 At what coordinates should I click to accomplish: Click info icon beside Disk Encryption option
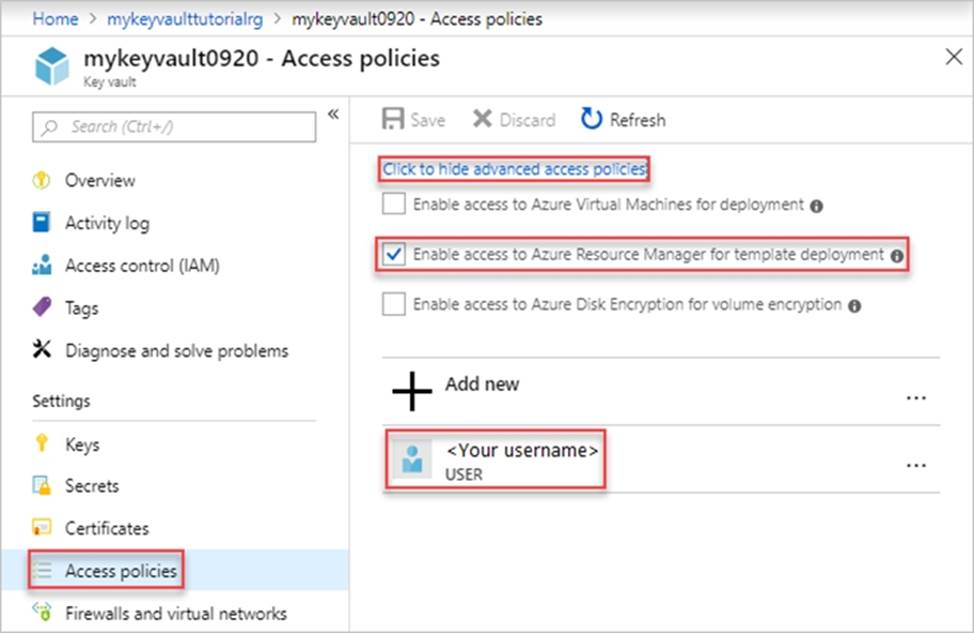tap(855, 306)
